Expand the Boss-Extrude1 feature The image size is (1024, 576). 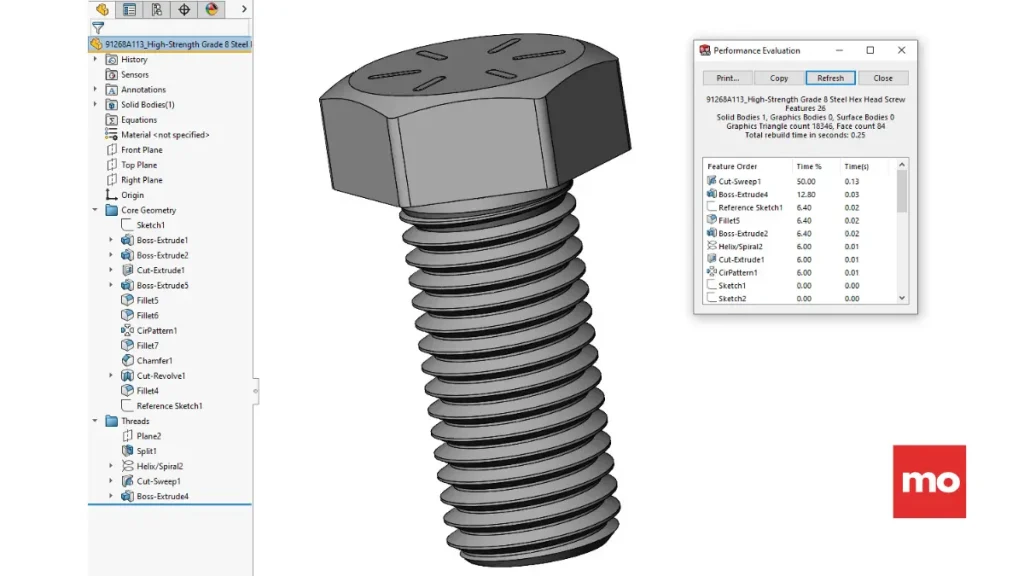tap(111, 240)
